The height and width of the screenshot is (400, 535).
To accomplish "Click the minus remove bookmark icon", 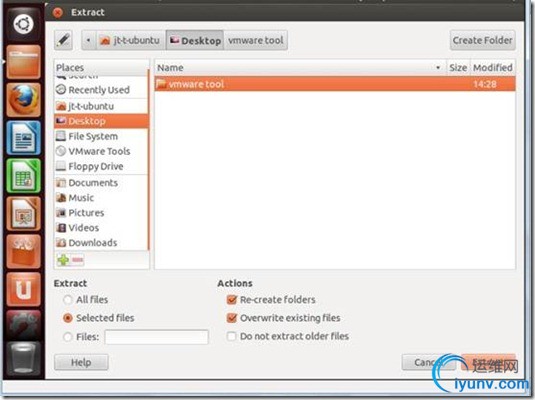I will (78, 260).
